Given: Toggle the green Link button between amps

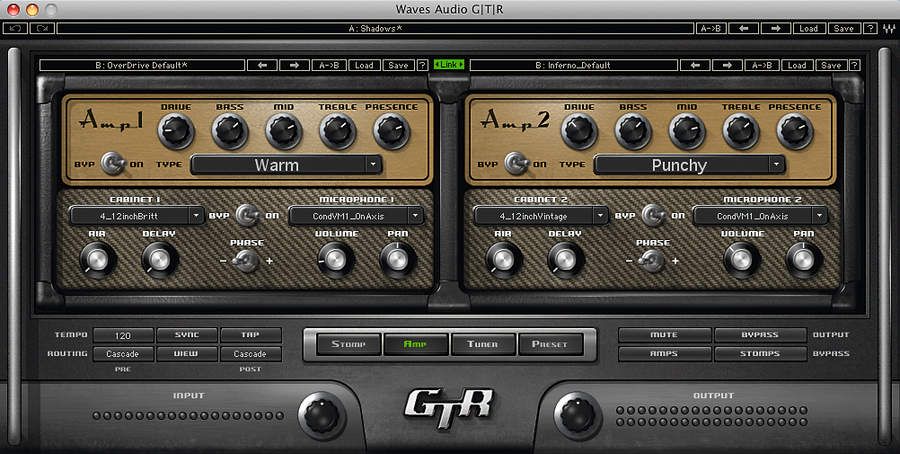Looking at the screenshot, I should pos(449,65).
